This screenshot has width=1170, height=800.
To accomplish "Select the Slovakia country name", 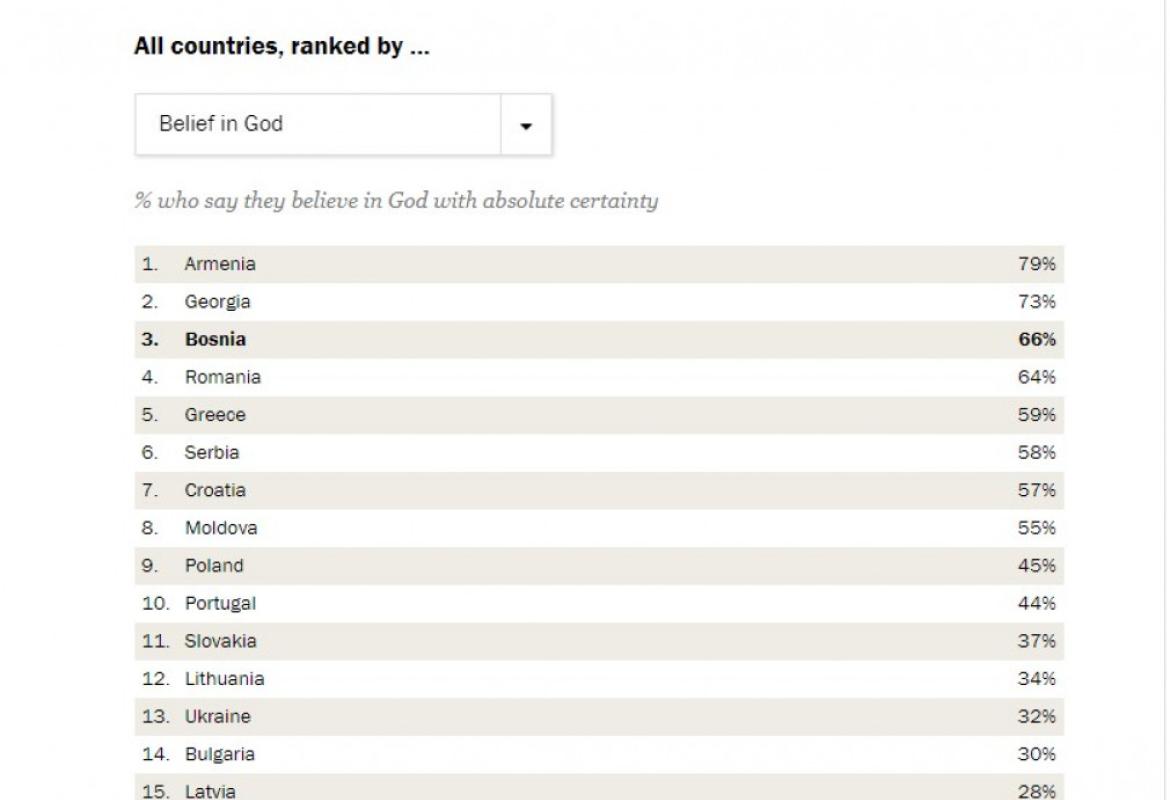I will coord(220,641).
